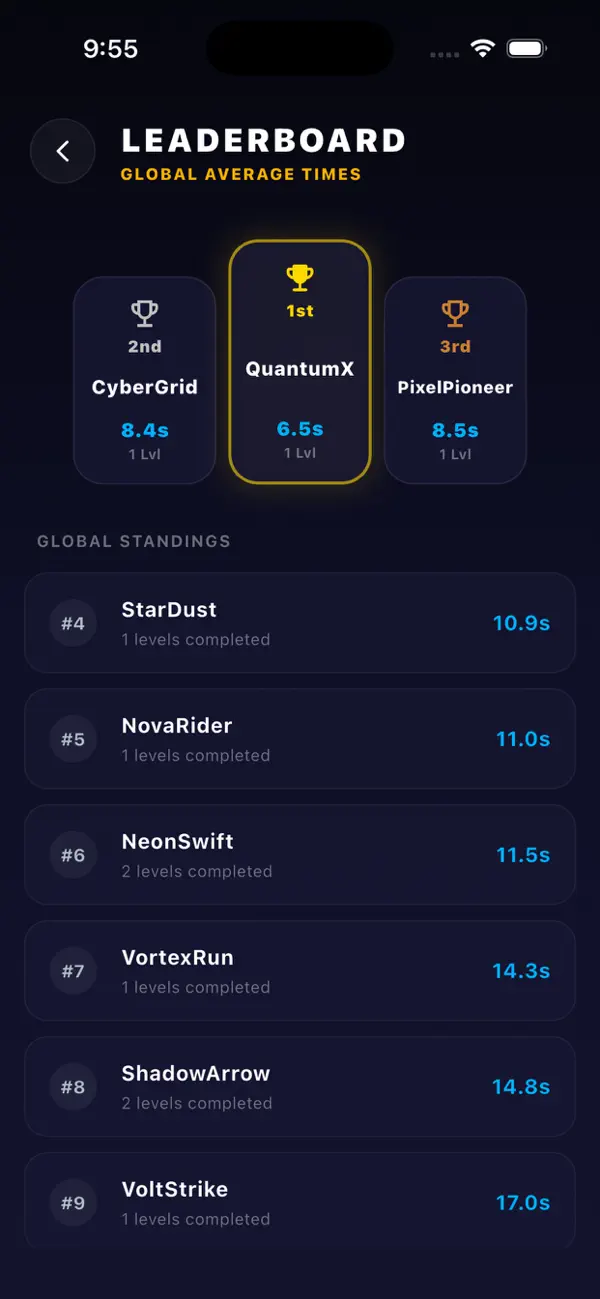Viewport: 600px width, 1299px height.
Task: Select the VortexRun standings row
Action: 300,971
